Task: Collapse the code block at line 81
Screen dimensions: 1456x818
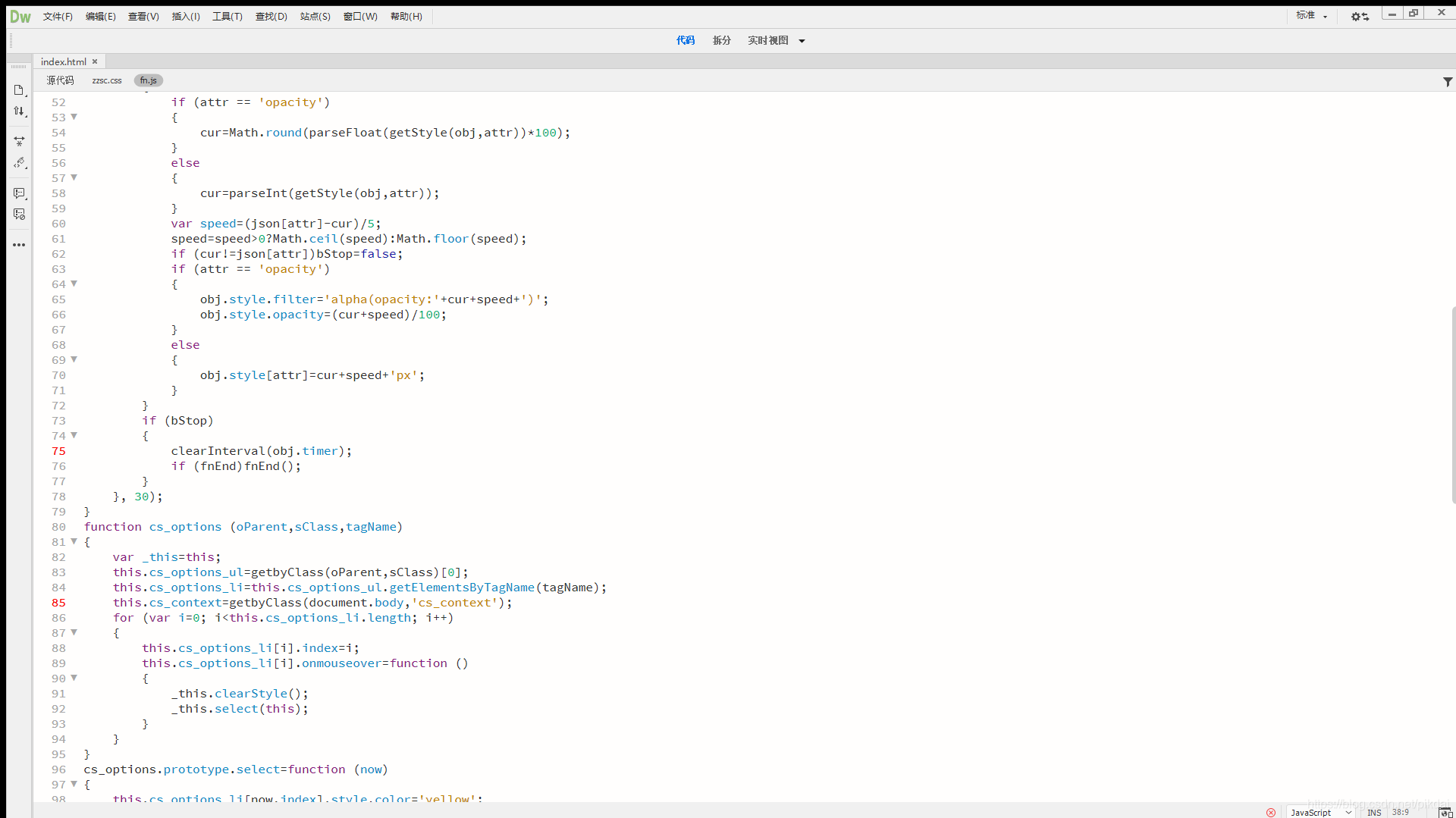Action: [x=74, y=541]
